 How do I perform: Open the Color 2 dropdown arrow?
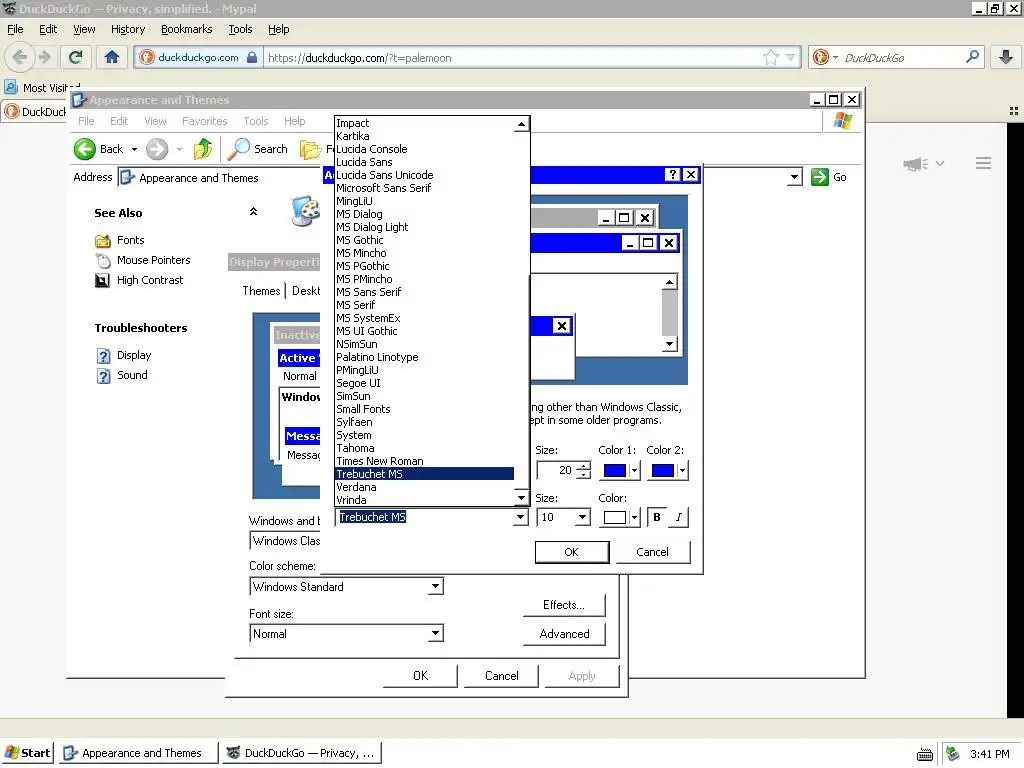682,471
